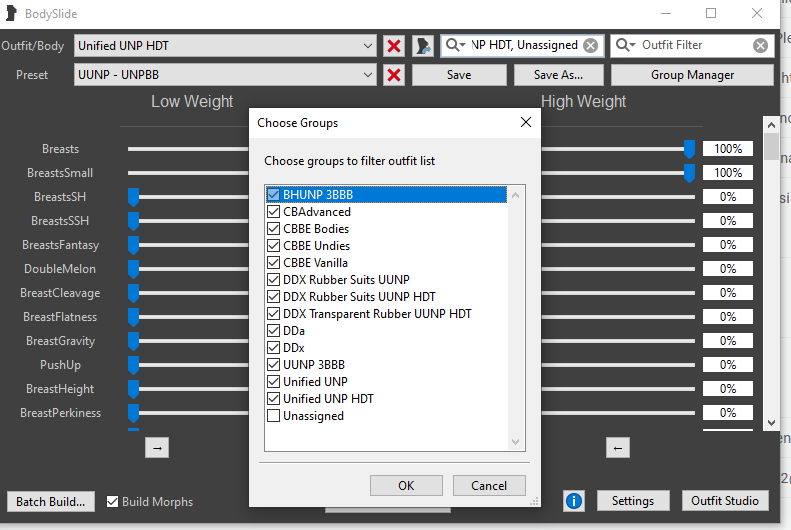Toggle the DDX Rubber Suits UUNP checkbox
Image resolution: width=791 pixels, height=530 pixels.
click(x=273, y=280)
